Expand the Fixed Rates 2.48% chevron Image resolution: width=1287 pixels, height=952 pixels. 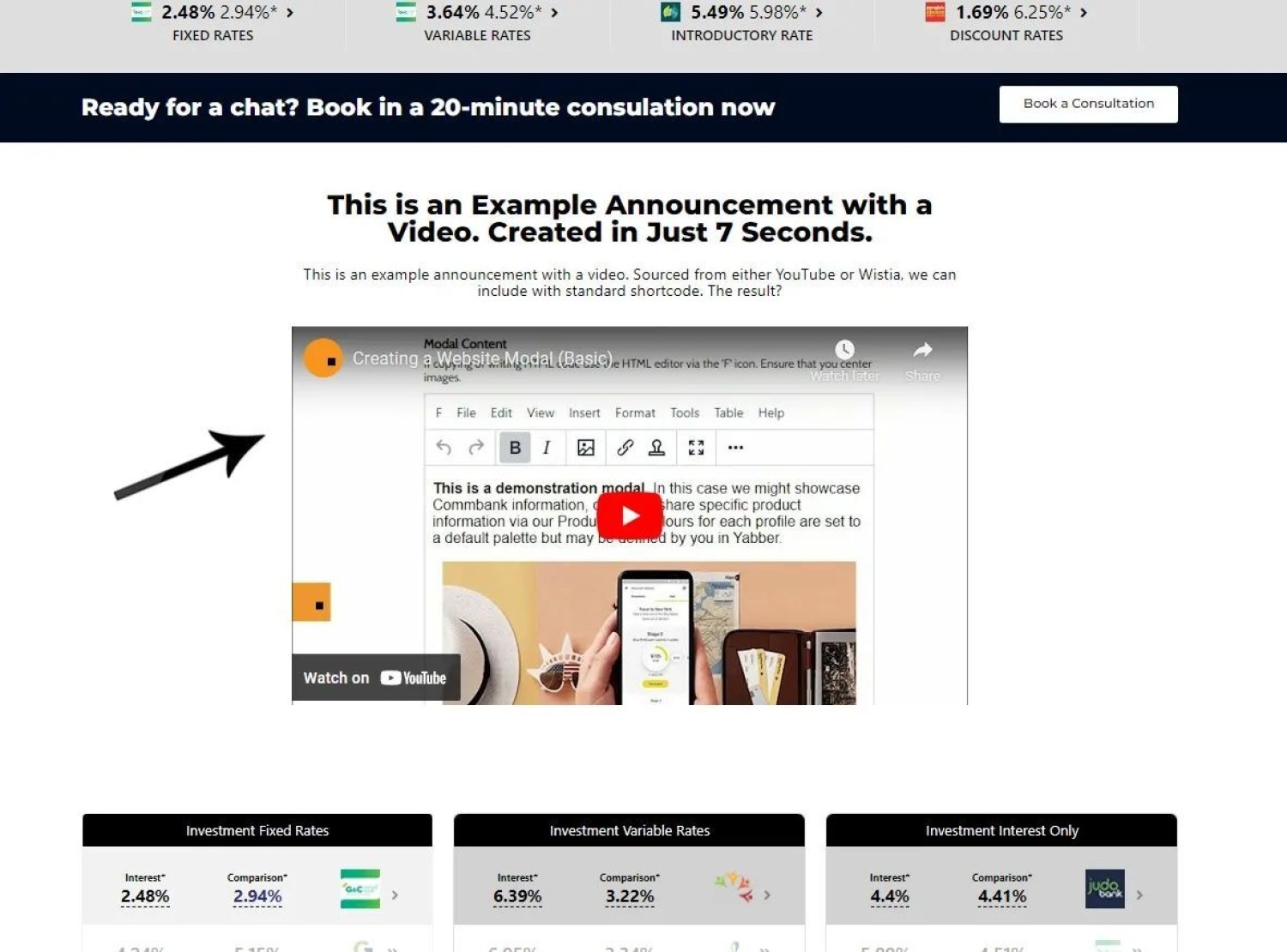(x=290, y=13)
